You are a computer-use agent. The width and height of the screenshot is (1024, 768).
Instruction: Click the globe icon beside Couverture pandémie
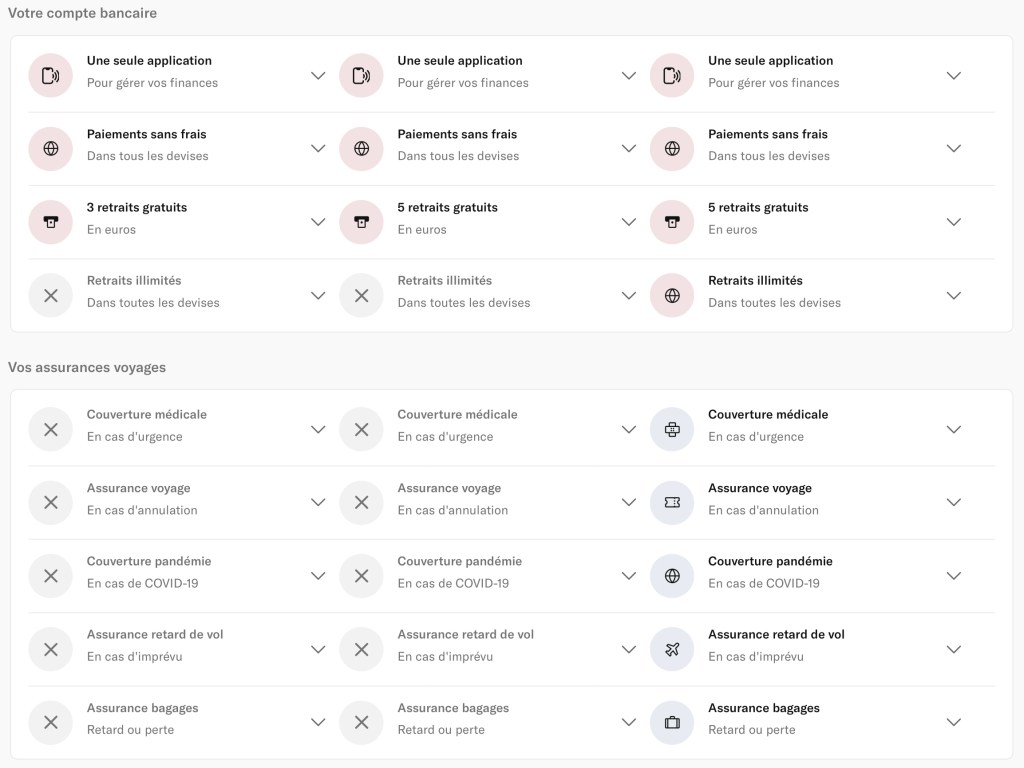point(672,576)
